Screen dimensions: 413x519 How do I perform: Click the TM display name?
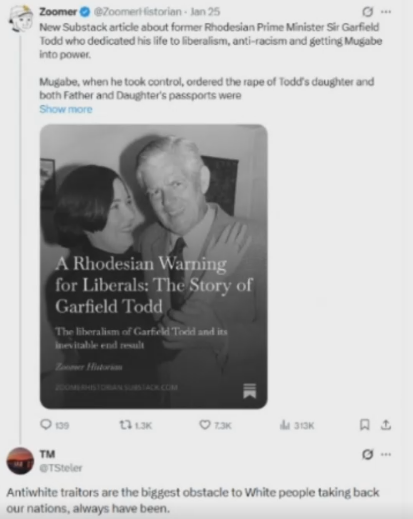click(47, 454)
